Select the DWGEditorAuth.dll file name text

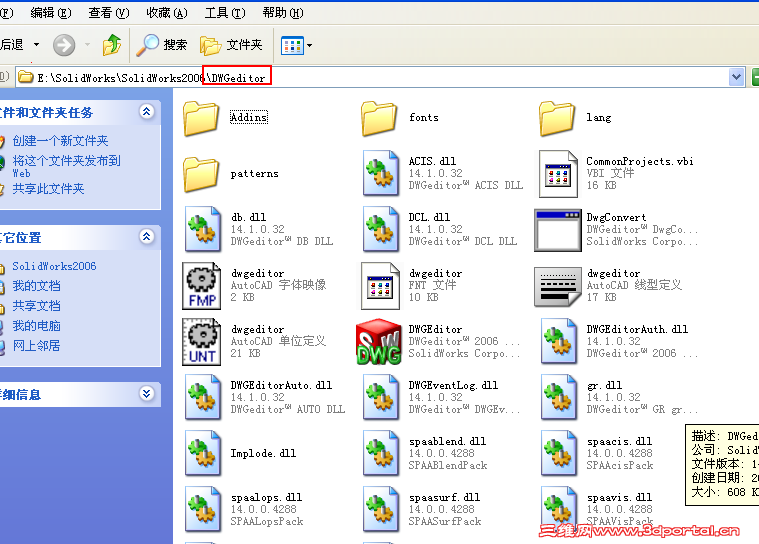(637, 329)
